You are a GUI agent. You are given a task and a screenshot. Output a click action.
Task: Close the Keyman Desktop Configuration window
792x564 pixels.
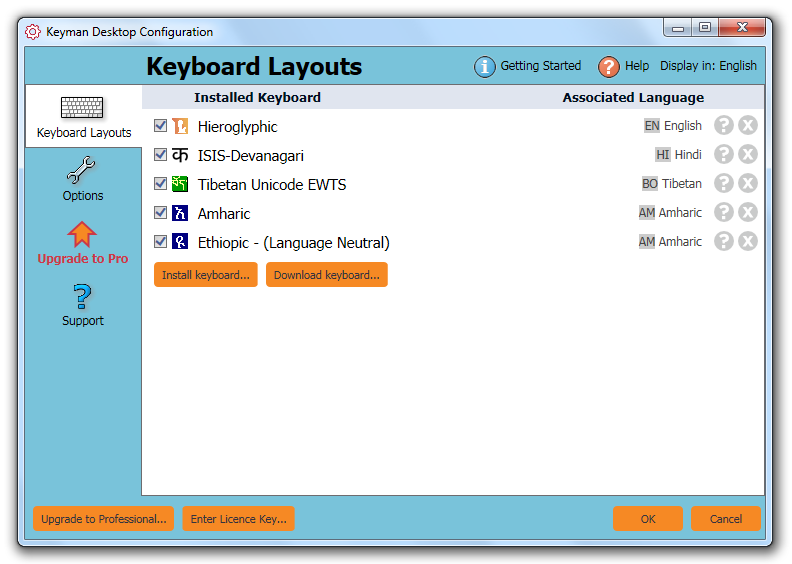742,28
